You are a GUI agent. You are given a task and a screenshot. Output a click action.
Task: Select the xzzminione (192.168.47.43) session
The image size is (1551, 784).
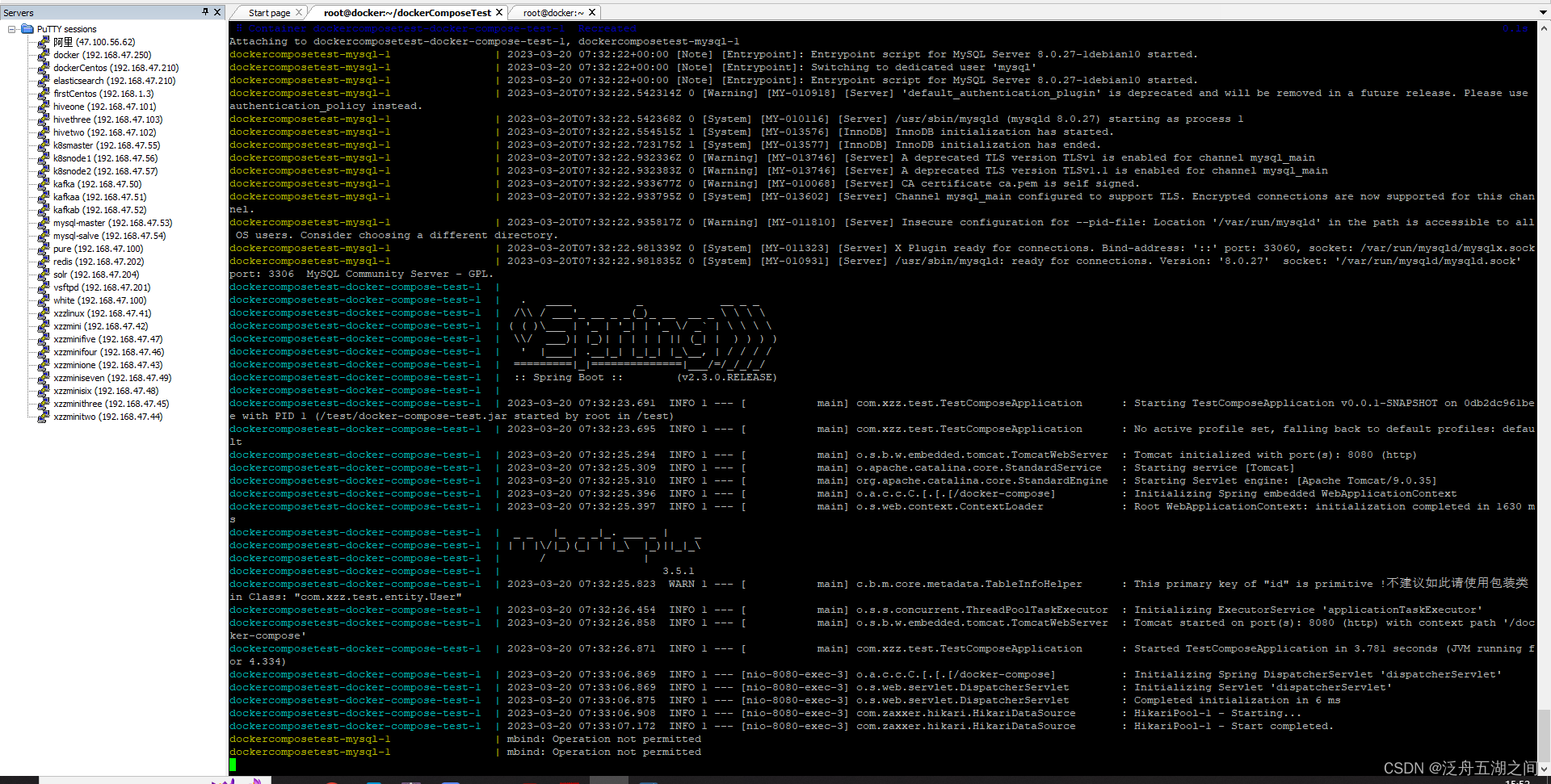pos(108,365)
